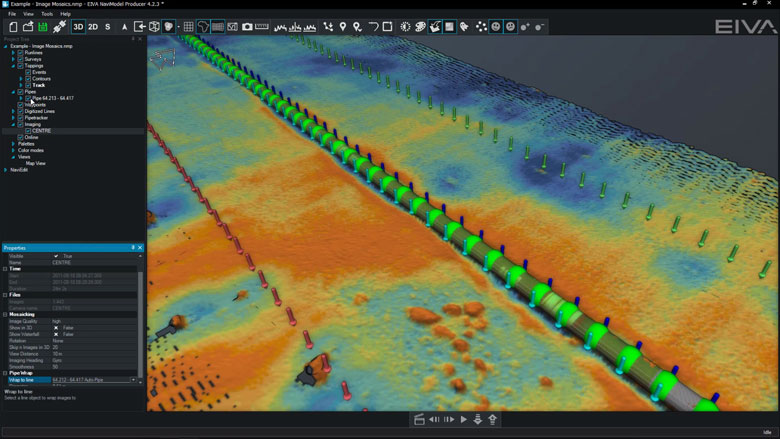Open the File menu

pyautogui.click(x=12, y=14)
